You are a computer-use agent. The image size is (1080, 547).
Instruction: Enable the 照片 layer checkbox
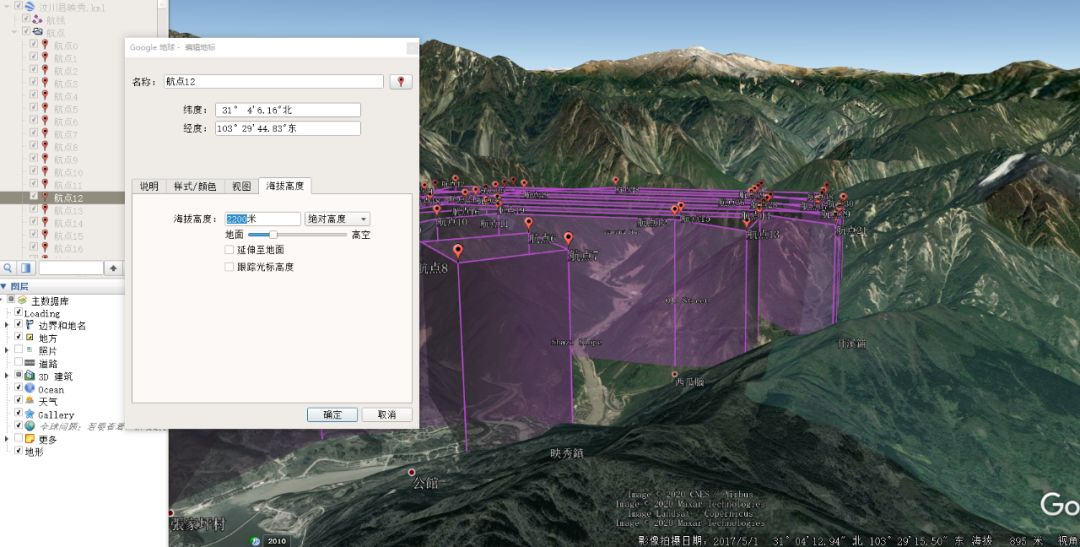[x=18, y=350]
